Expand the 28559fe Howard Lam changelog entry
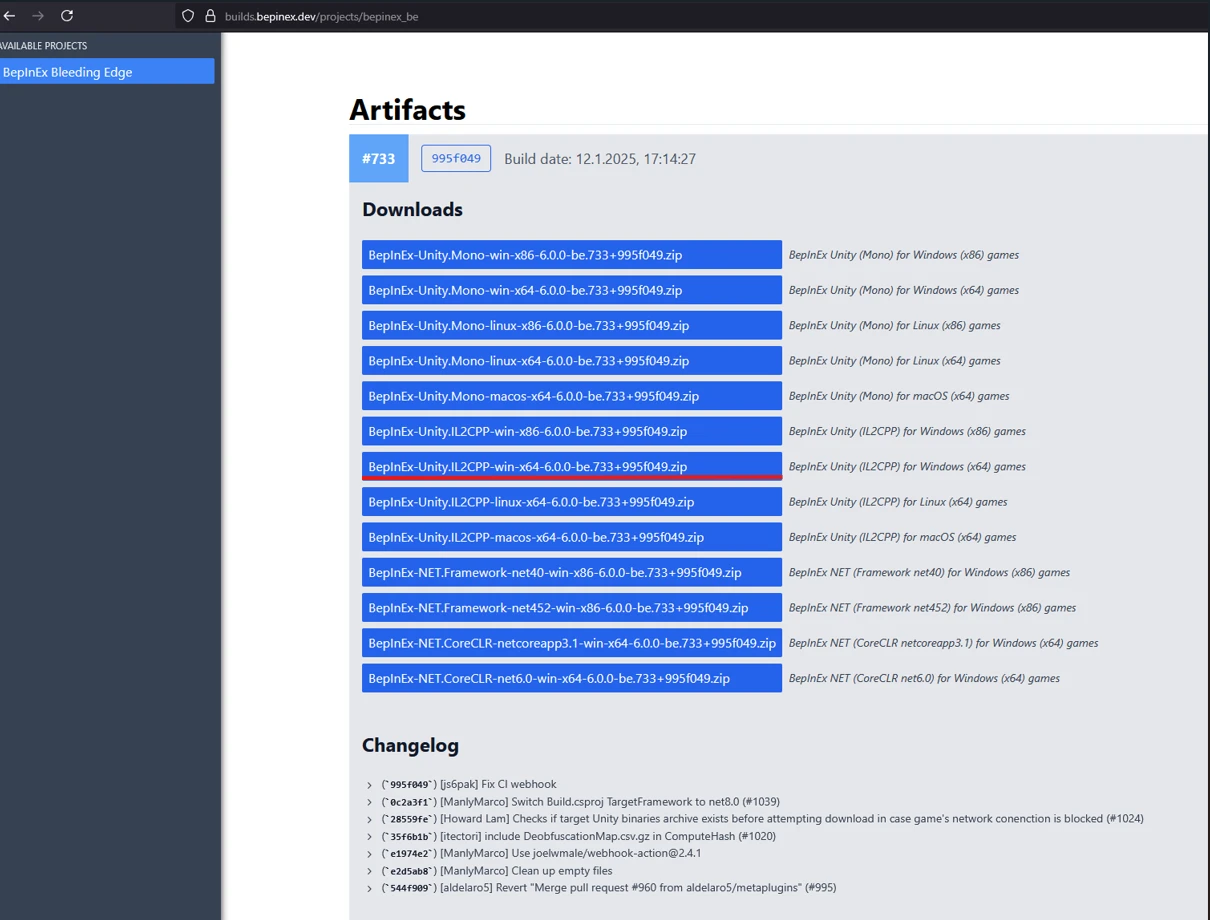1210x920 pixels. [x=369, y=819]
